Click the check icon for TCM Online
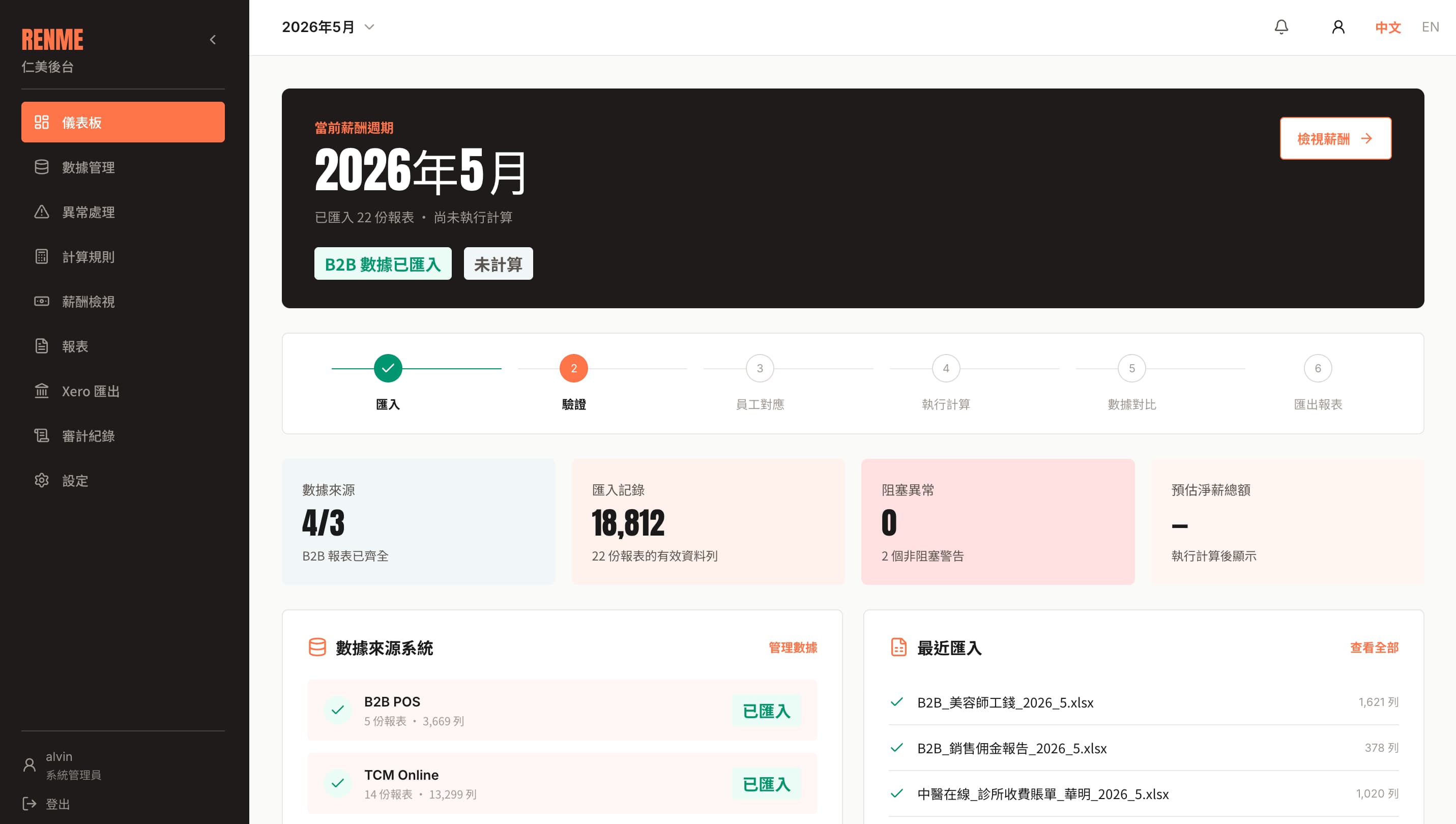The height and width of the screenshot is (824, 1456). (x=338, y=783)
